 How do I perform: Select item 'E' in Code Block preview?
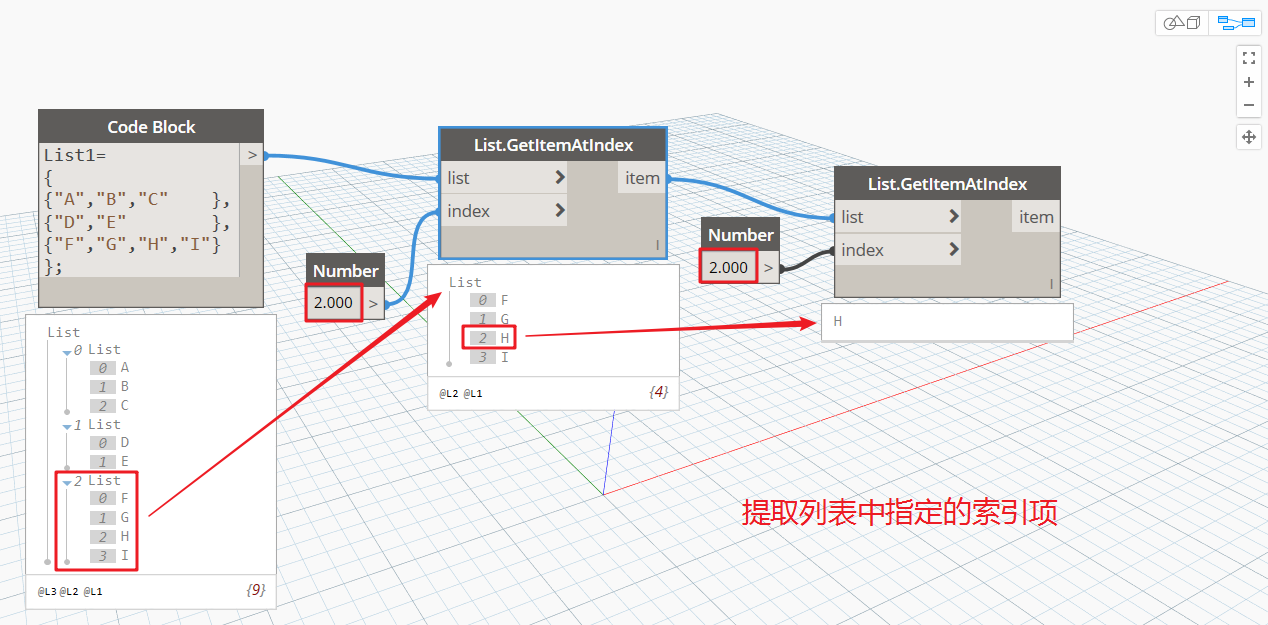pyautogui.click(x=125, y=462)
